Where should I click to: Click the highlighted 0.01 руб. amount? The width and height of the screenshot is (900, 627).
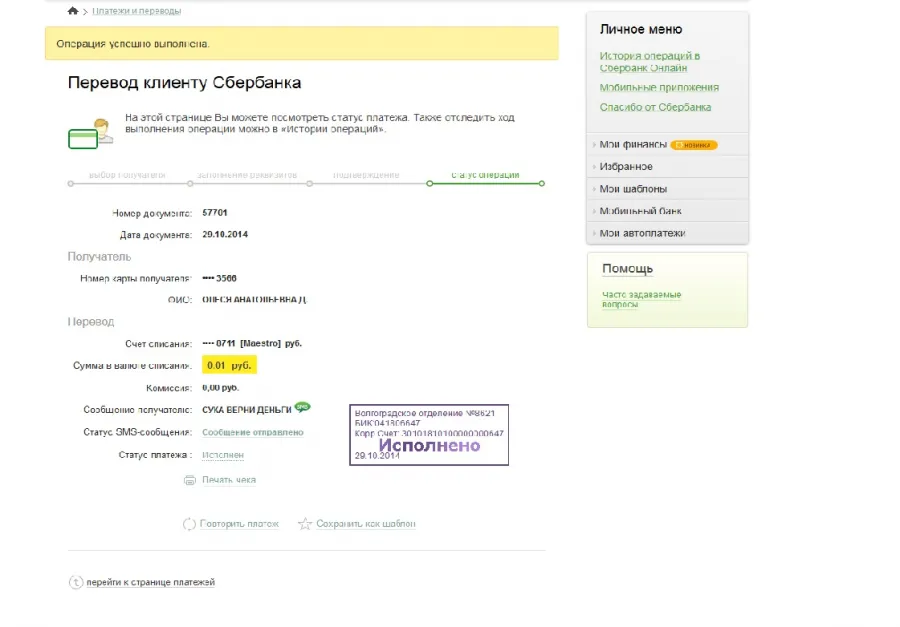(x=229, y=365)
